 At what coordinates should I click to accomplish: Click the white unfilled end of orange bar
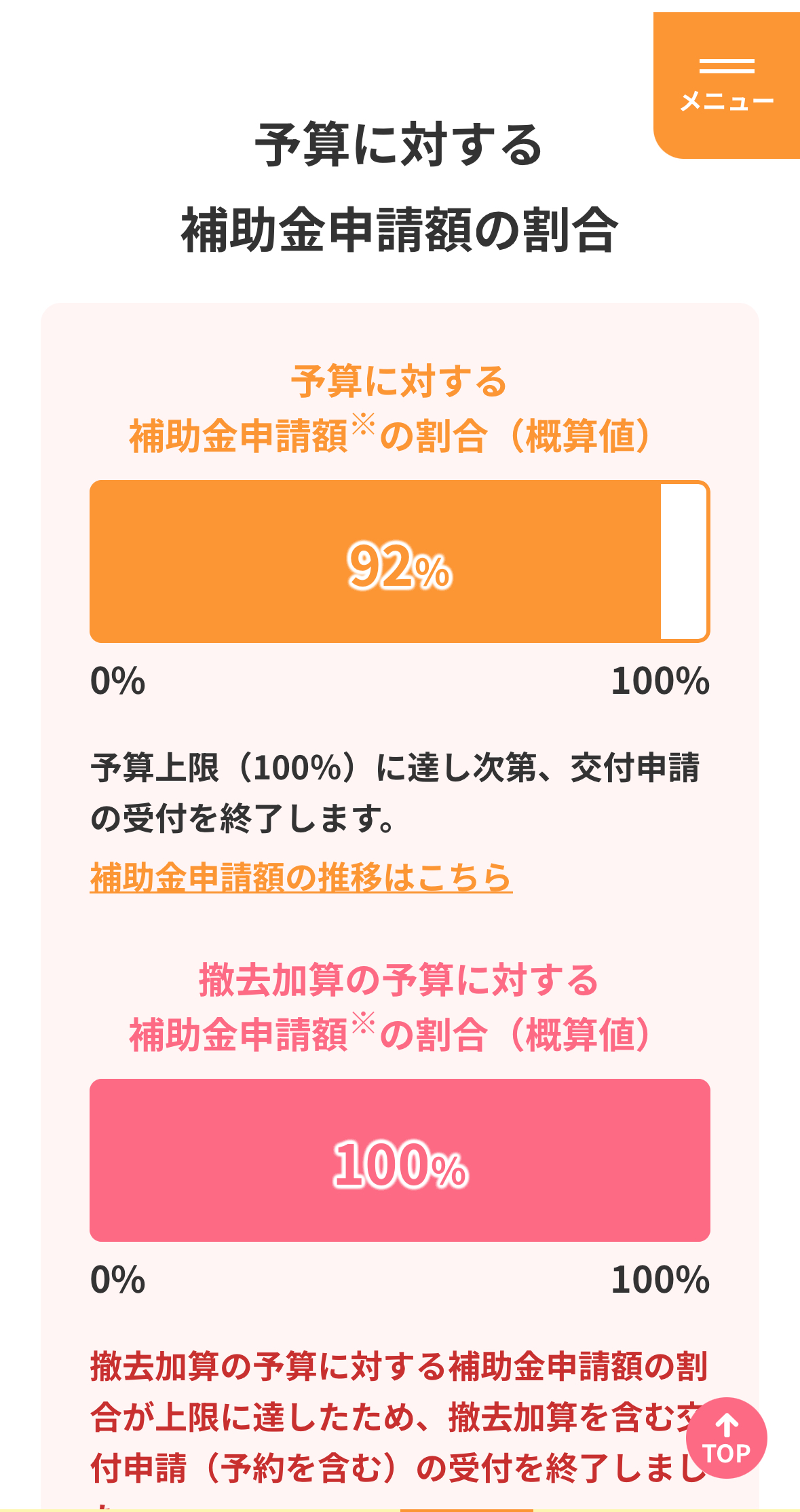(684, 561)
